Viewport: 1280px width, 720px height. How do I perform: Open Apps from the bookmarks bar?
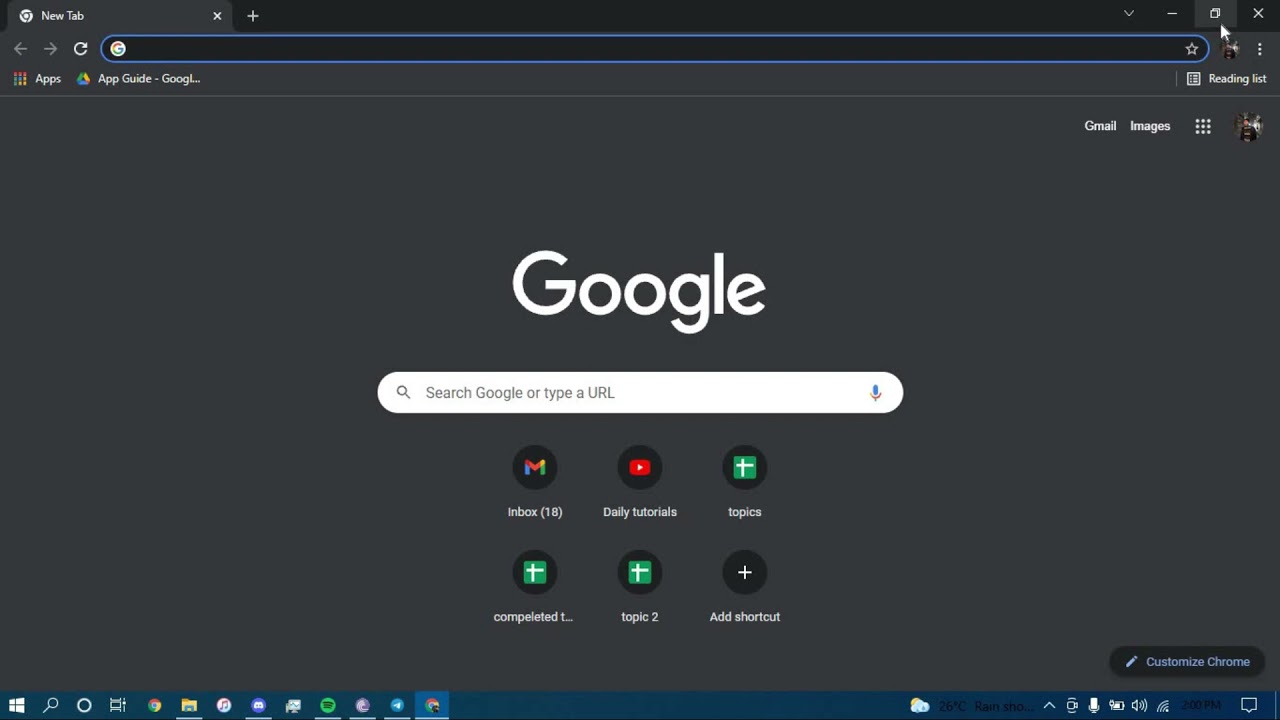[x=37, y=78]
